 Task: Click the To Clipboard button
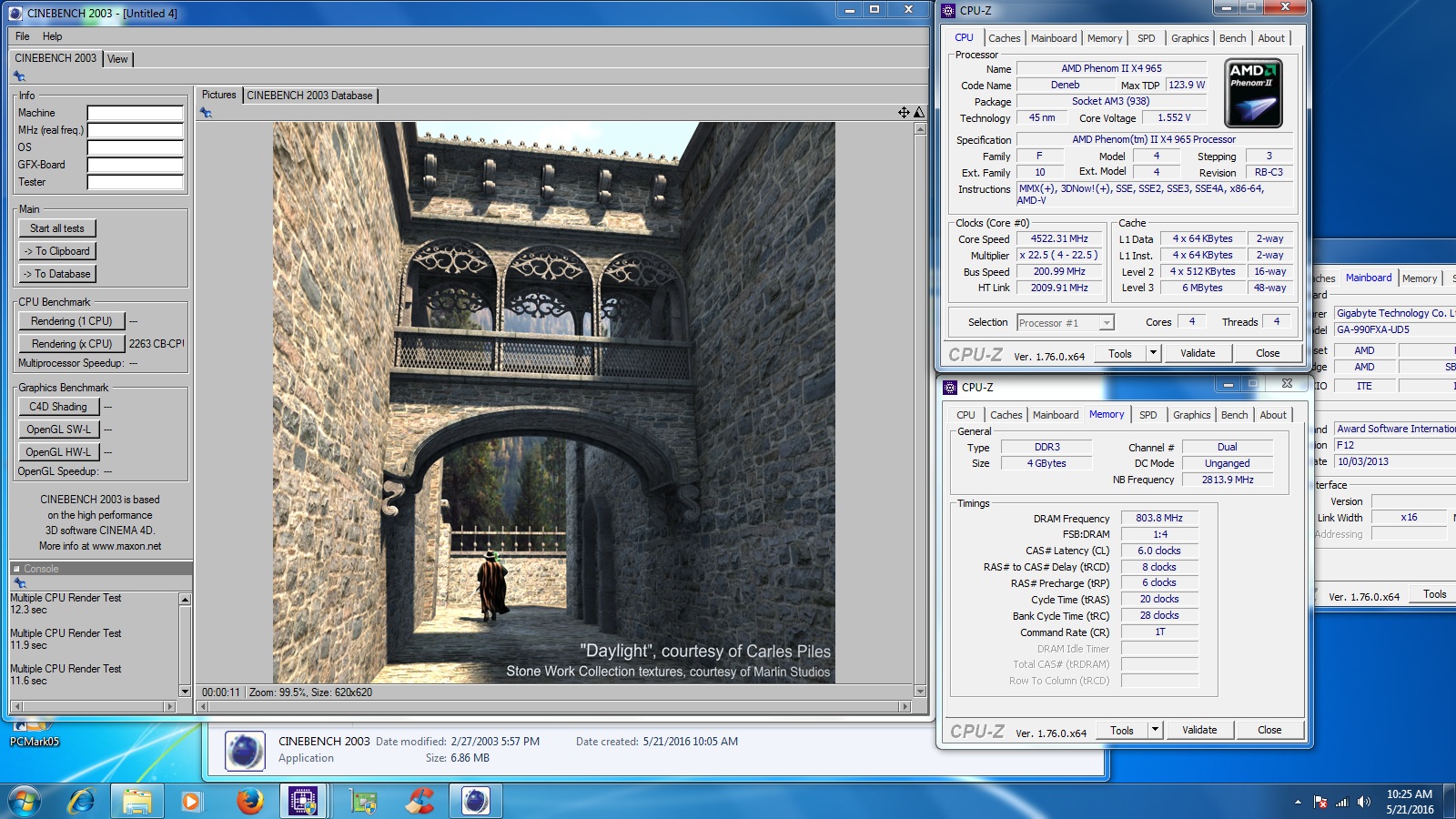57,251
